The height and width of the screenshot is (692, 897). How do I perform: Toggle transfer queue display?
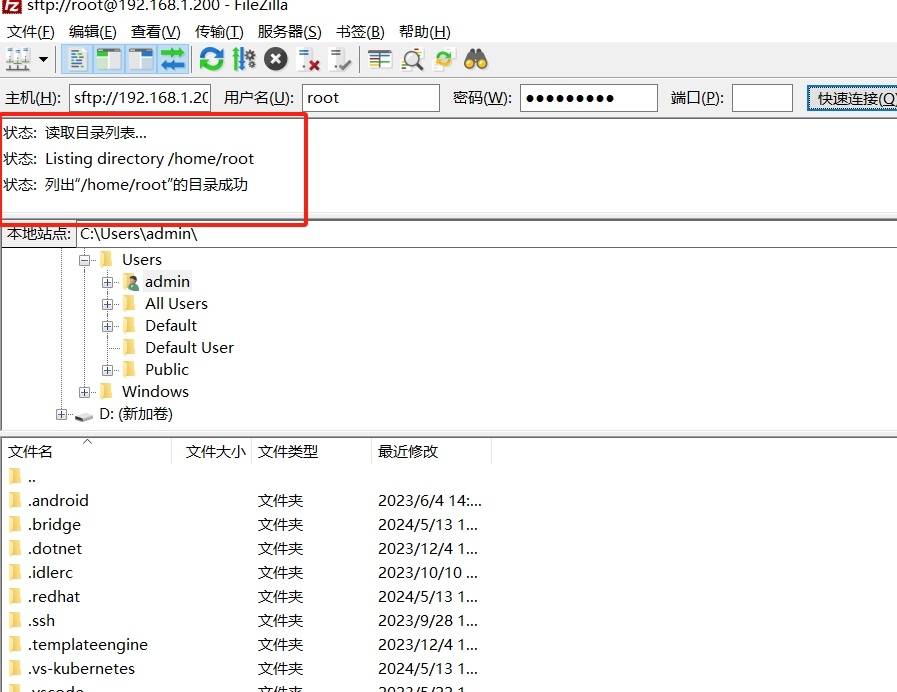173,60
